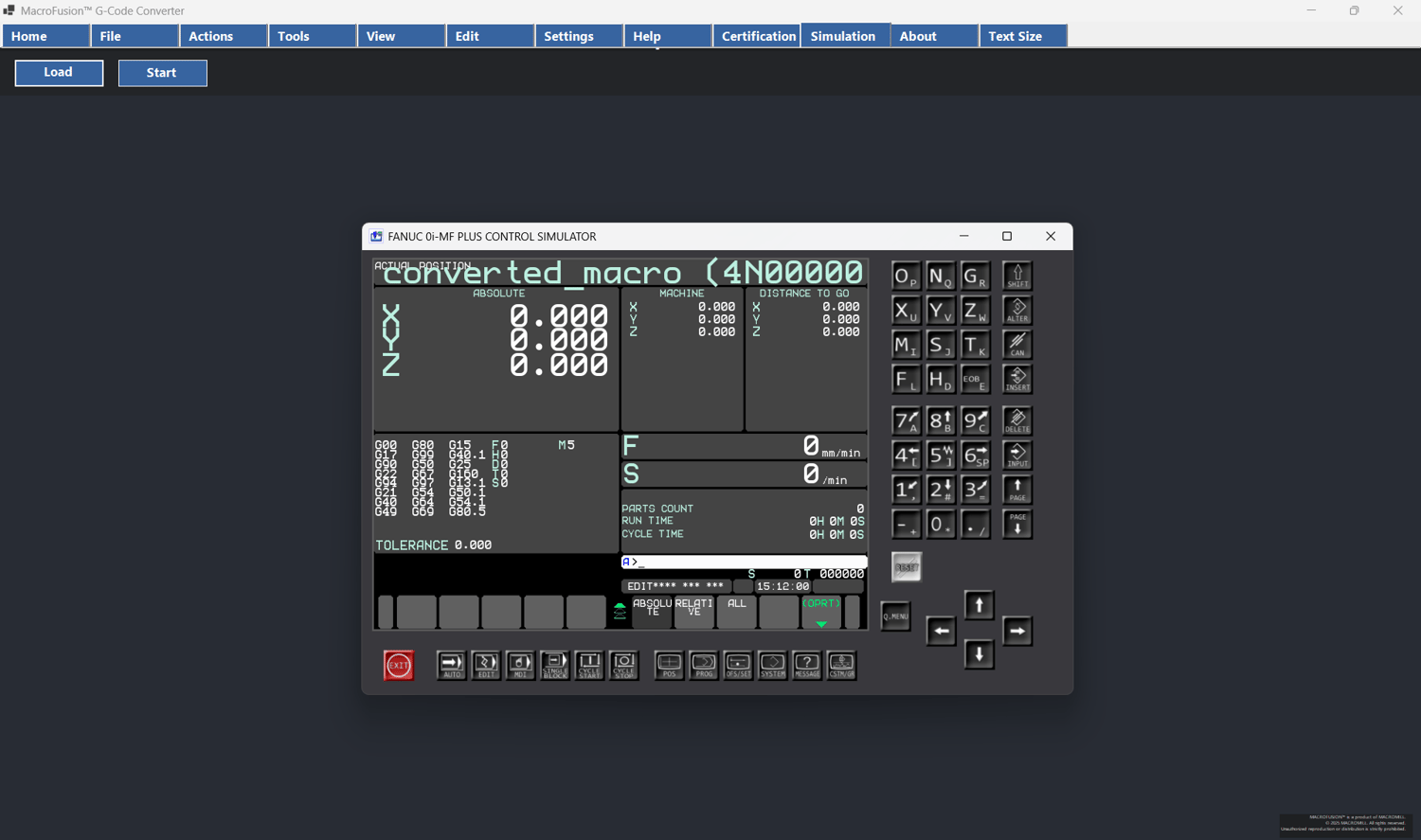Viewport: 1421px width, 840px height.
Task: Click the G/R address key
Action: (975, 277)
